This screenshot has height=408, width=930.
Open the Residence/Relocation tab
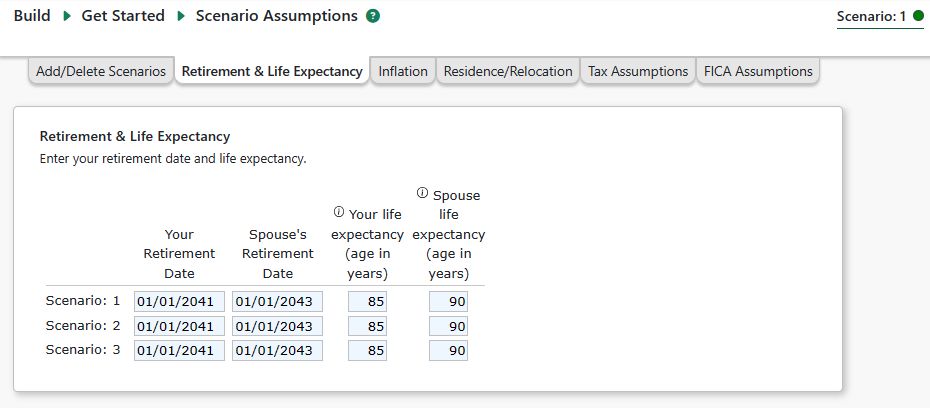click(x=508, y=72)
